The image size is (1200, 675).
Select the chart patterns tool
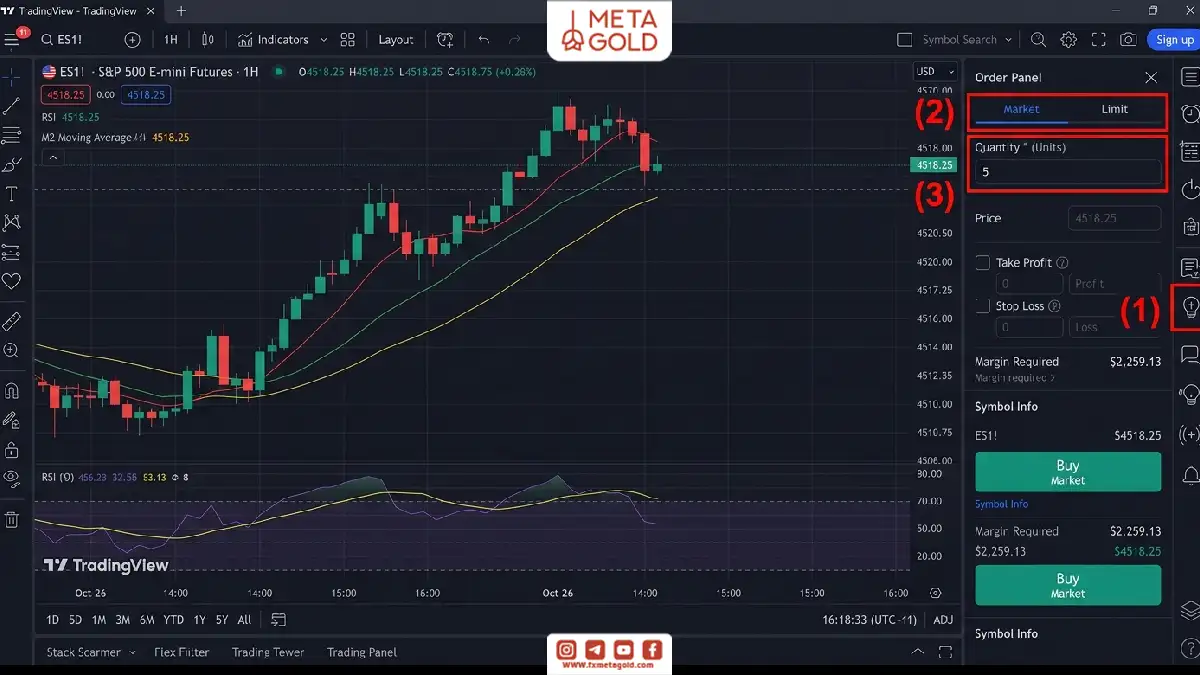(x=12, y=222)
